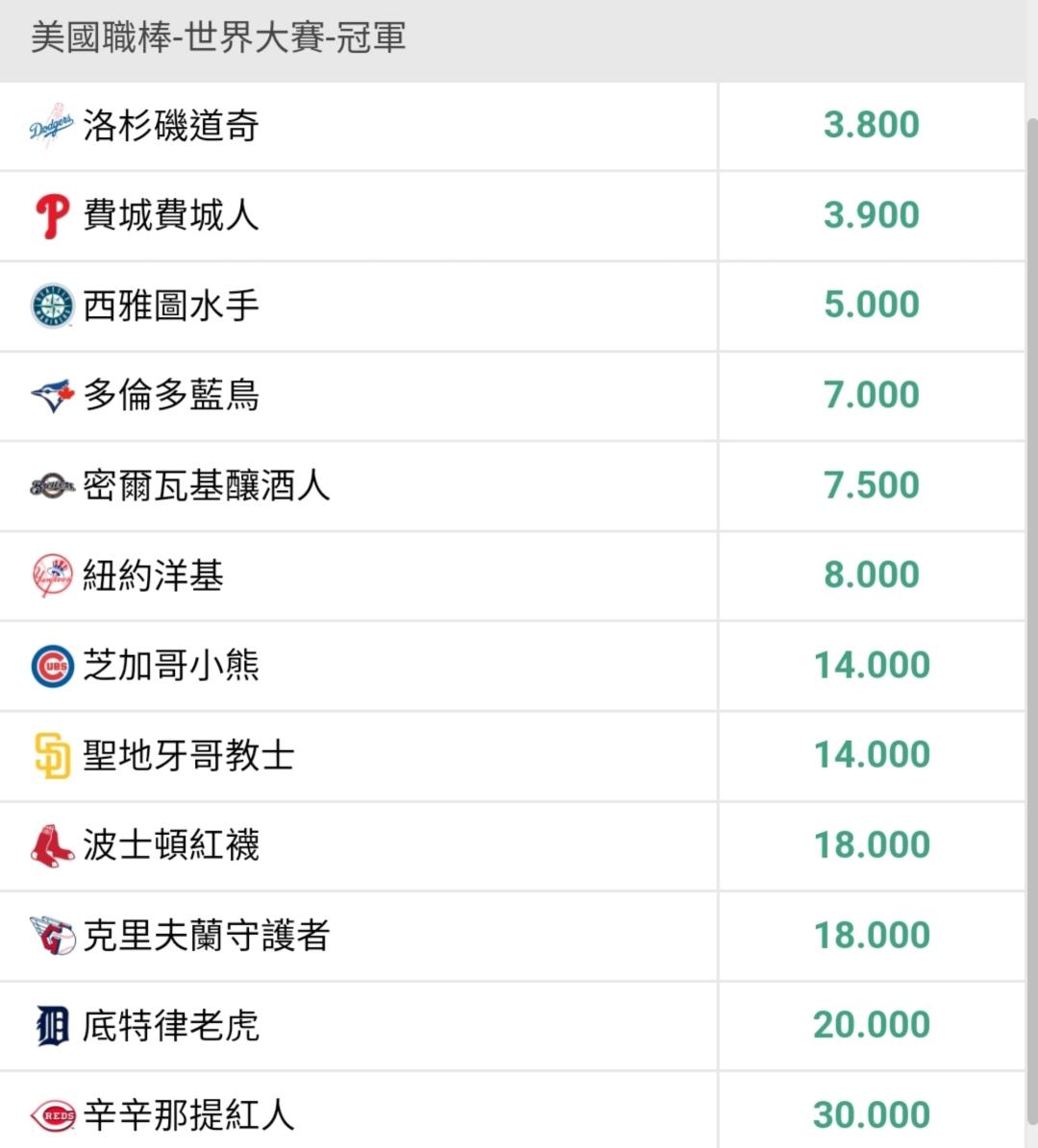1038x1148 pixels.
Task: Click the Philadelphia Phillies red P logo
Action: coord(52,216)
